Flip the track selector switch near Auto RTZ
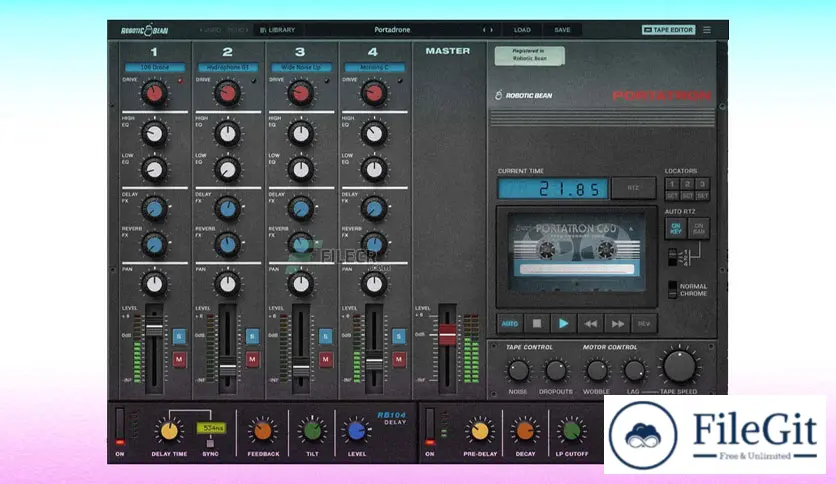 coord(673,257)
